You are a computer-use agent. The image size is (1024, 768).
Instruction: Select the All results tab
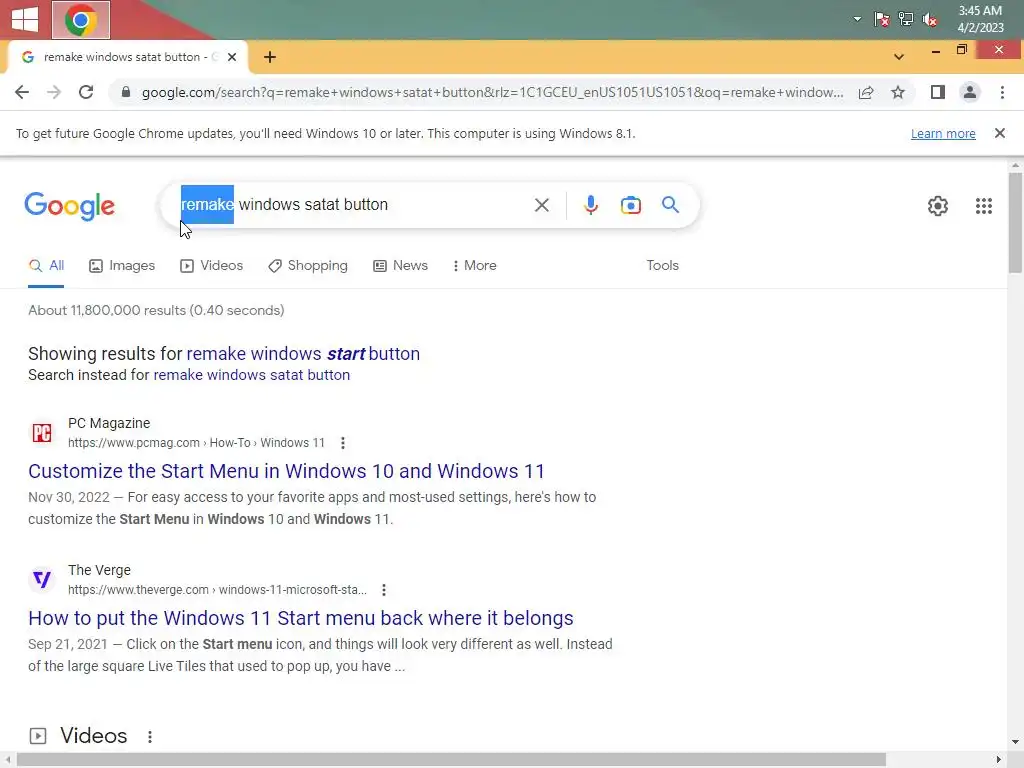(x=46, y=266)
